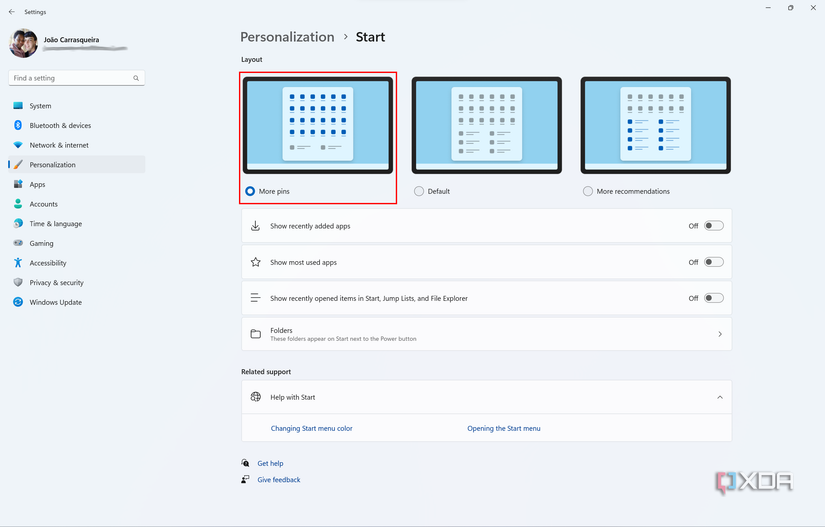Choose the More recommendations layout option
The height and width of the screenshot is (527, 825).
tap(588, 191)
